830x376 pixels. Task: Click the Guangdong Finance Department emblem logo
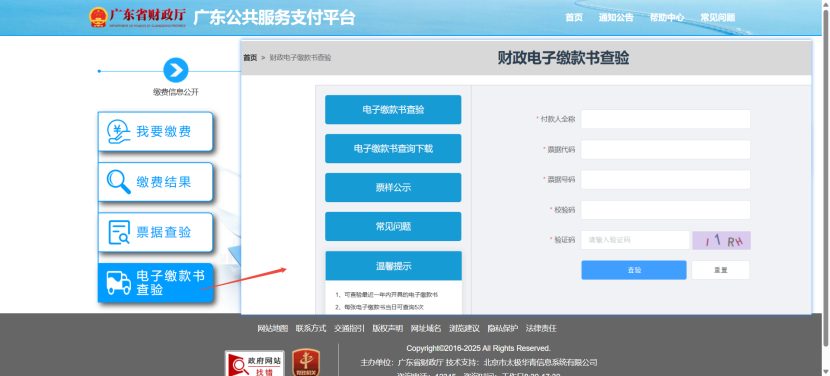[98, 17]
